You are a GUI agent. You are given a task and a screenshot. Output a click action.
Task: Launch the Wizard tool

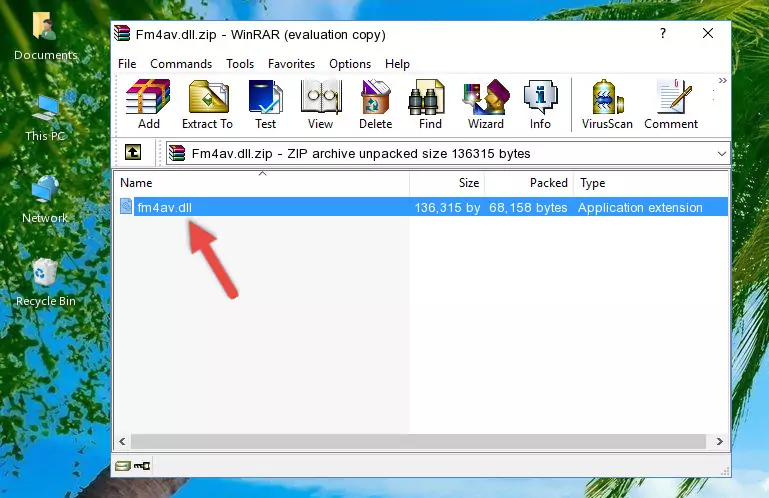486,105
